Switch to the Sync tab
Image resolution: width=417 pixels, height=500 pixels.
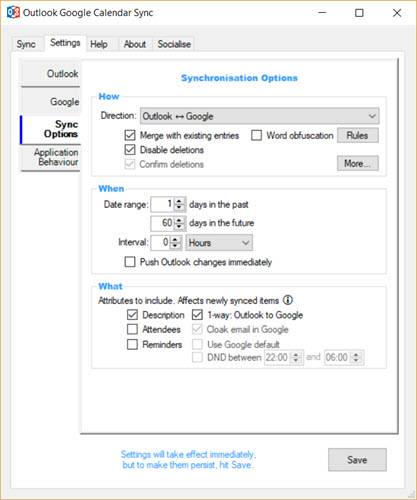click(x=26, y=44)
